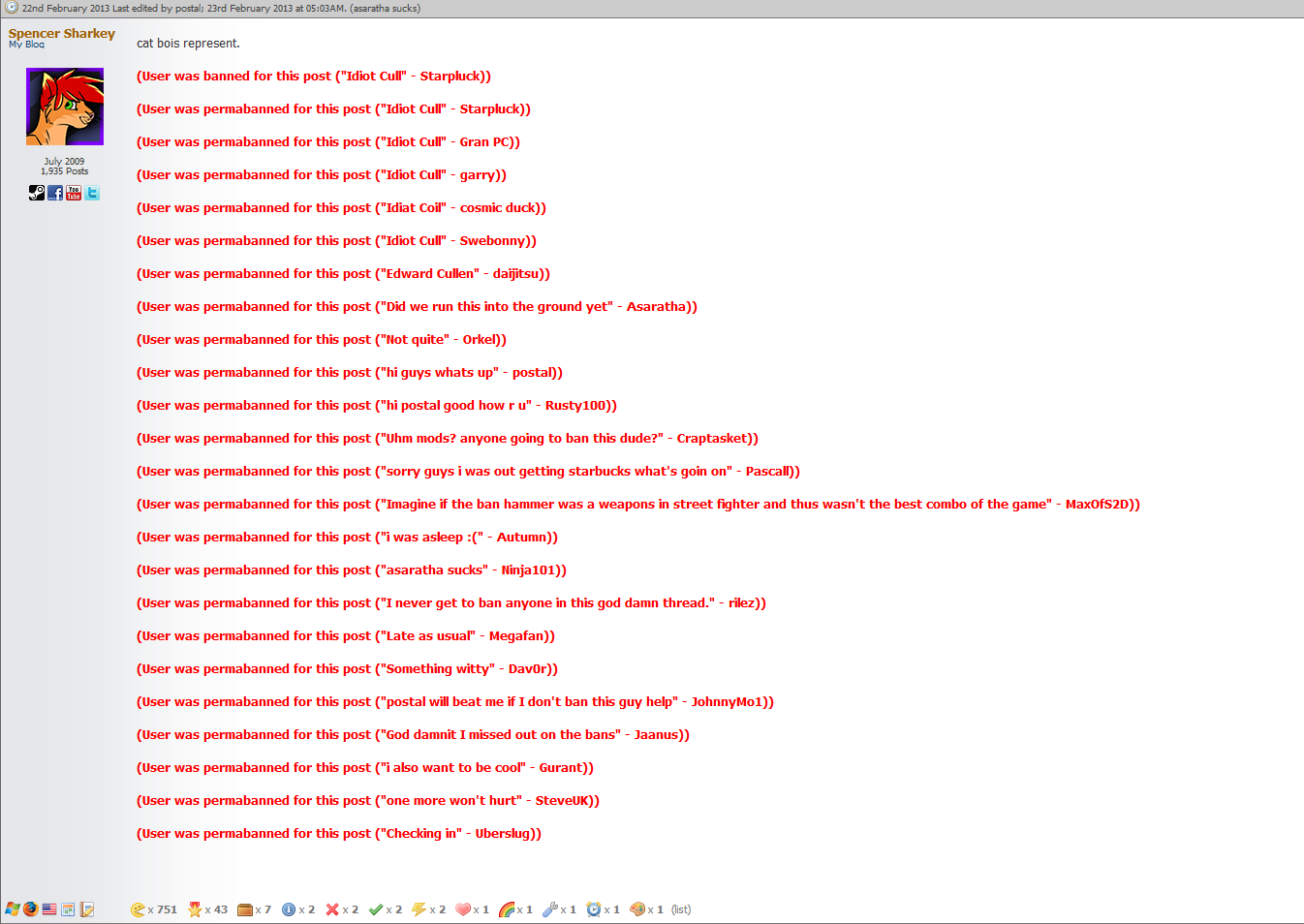
Task: Click the '1,935 Posts' count text
Action: (64, 171)
